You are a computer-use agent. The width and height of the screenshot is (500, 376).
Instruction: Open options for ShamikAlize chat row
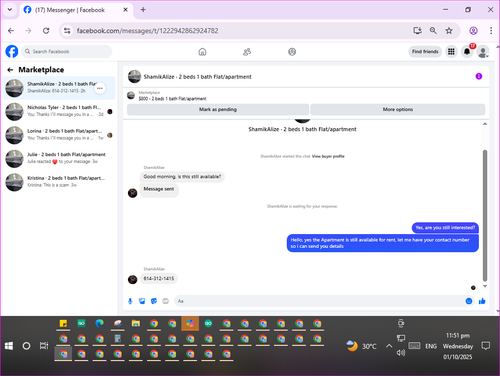coord(100,88)
